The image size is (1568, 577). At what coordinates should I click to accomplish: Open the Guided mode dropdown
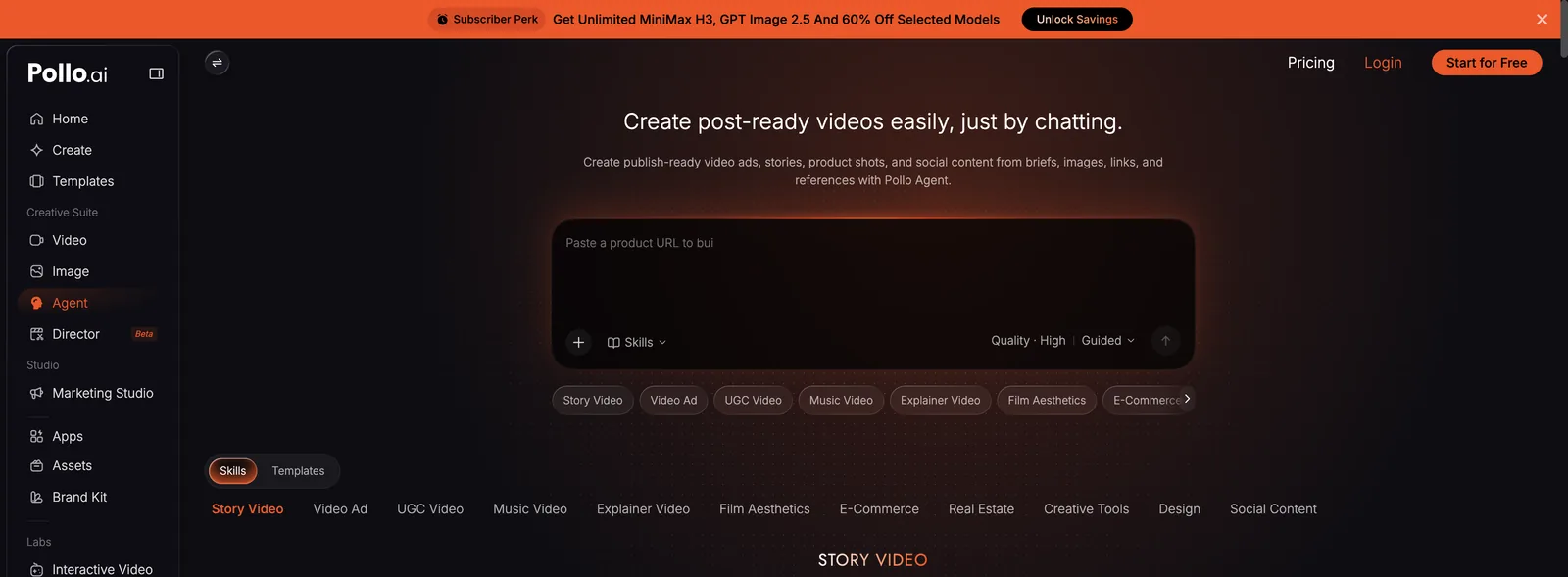(1107, 341)
